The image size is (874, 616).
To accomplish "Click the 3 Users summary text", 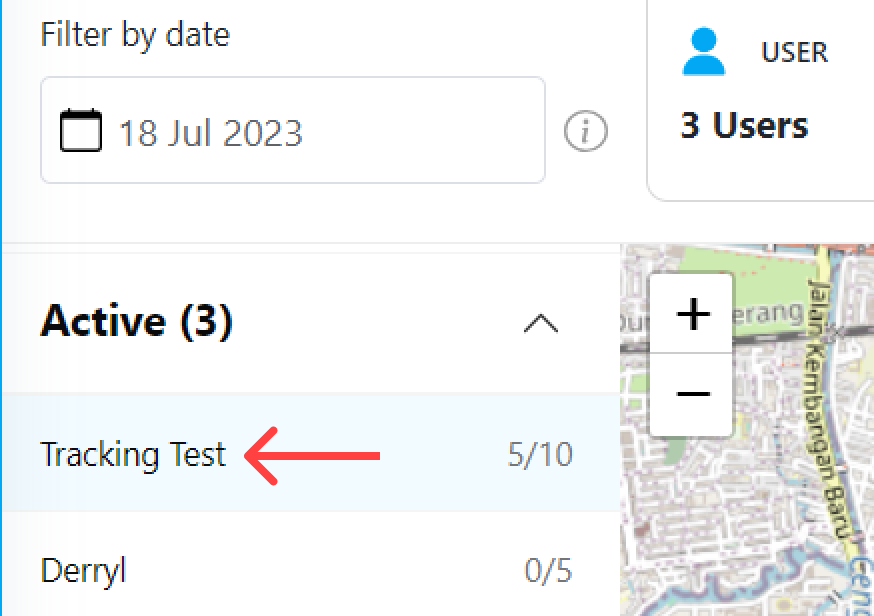I will pos(744,126).
